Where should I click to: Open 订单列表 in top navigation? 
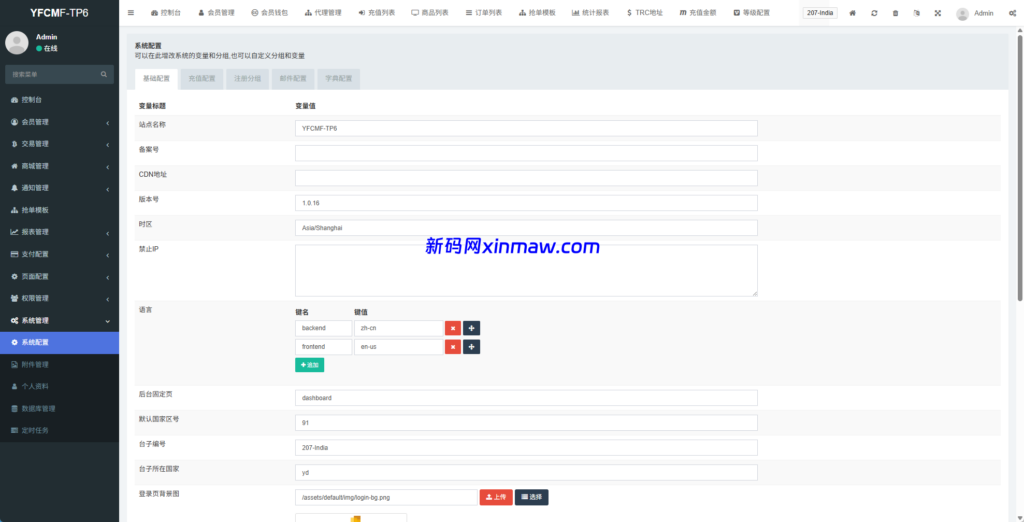484,13
